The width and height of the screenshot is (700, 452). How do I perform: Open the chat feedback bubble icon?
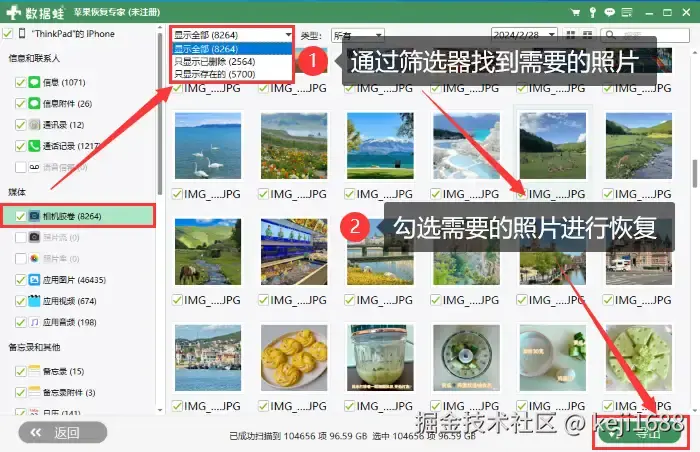[609, 13]
